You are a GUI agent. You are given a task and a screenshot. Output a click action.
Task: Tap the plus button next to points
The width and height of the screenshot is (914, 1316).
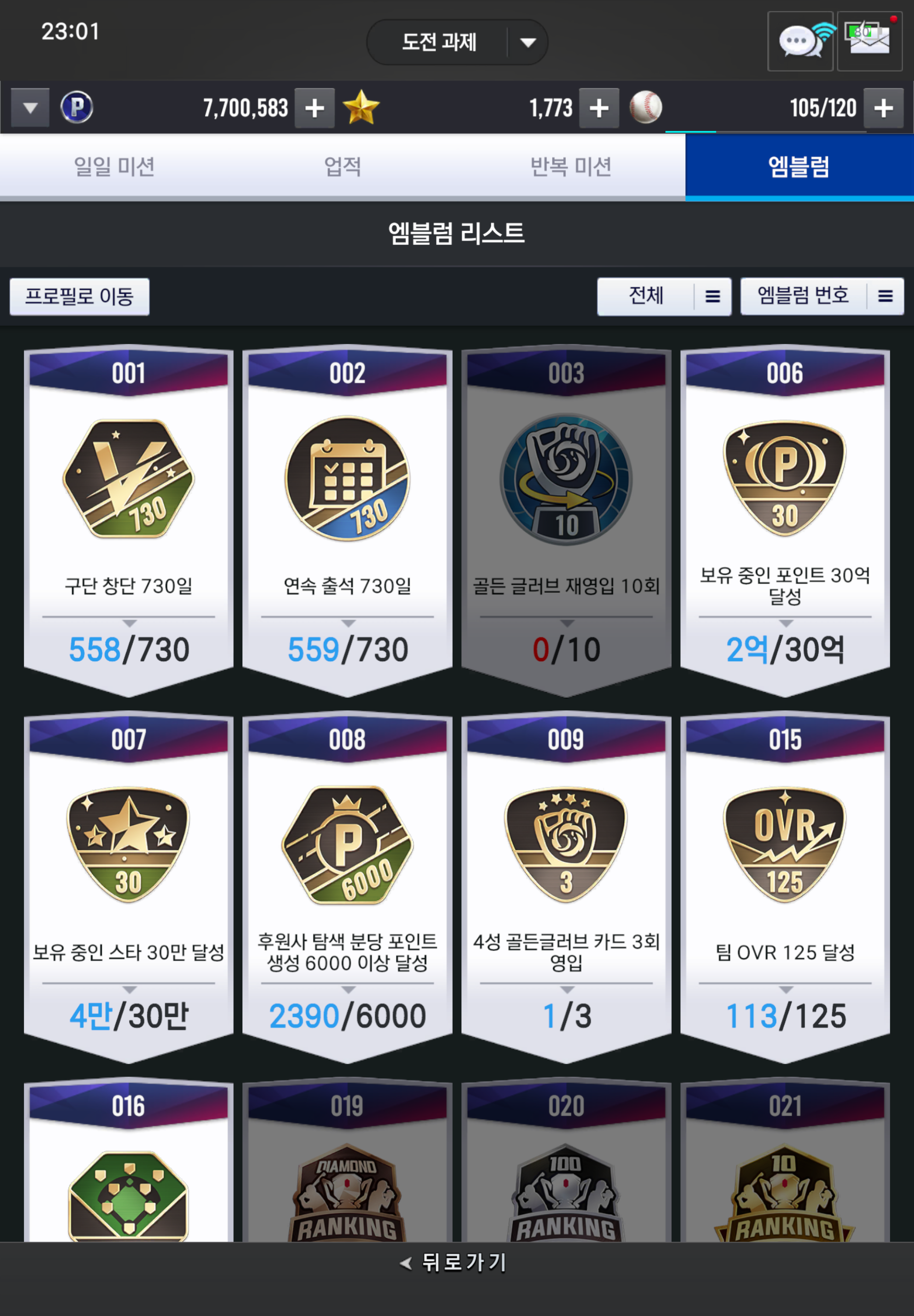[x=314, y=108]
